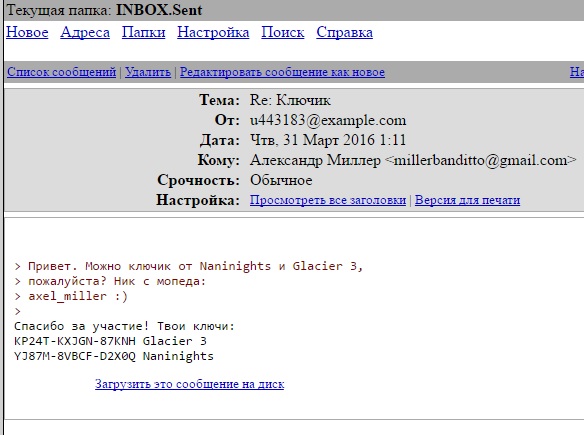Image resolution: width=584 pixels, height=435 pixels.
Task: Click Редактировать сообщение как новое
Action: [x=282, y=72]
